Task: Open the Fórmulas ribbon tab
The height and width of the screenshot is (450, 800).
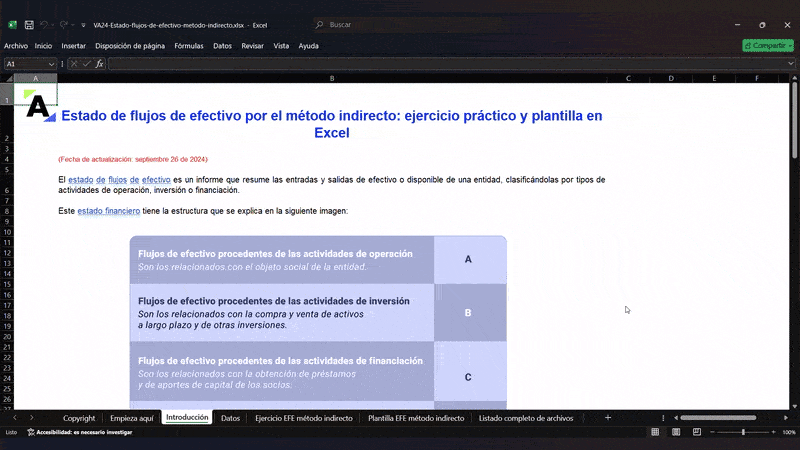Action: coord(188,45)
